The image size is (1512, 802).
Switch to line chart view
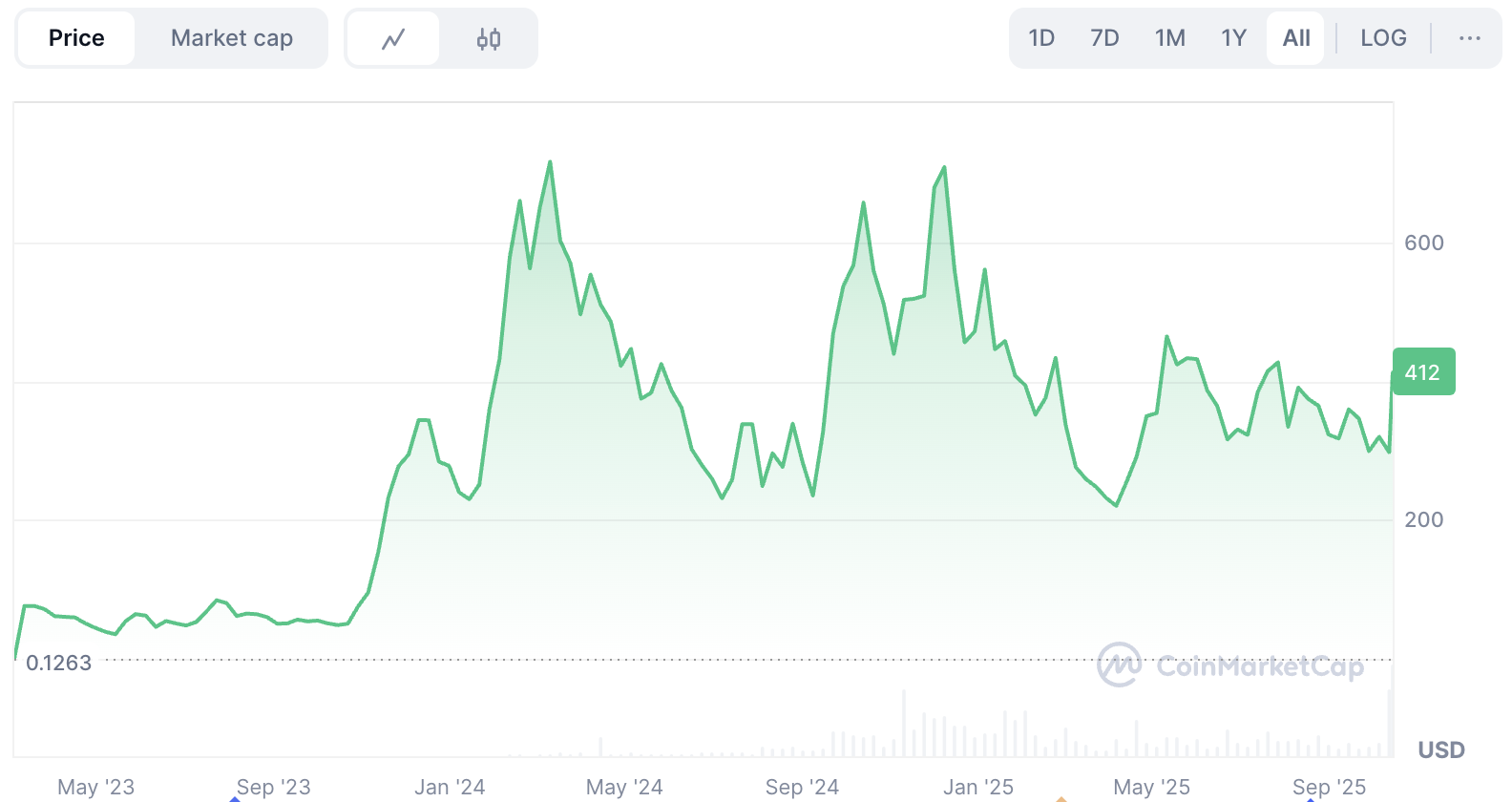point(393,39)
